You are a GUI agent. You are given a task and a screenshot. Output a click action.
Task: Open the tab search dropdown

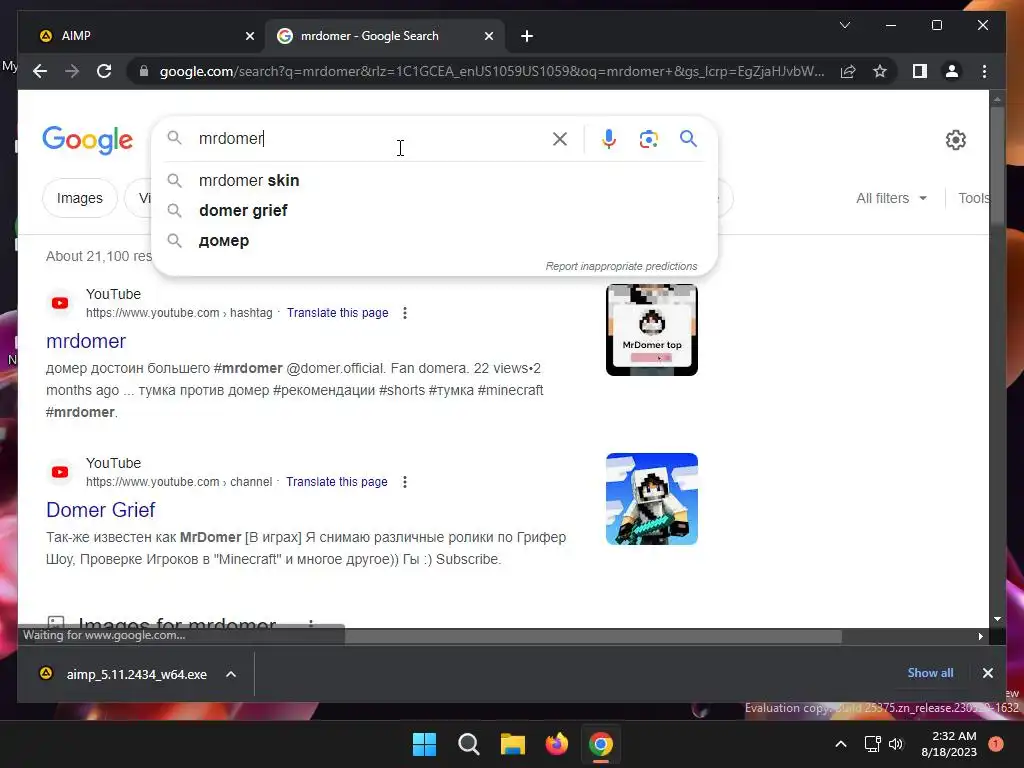pyautogui.click(x=844, y=25)
